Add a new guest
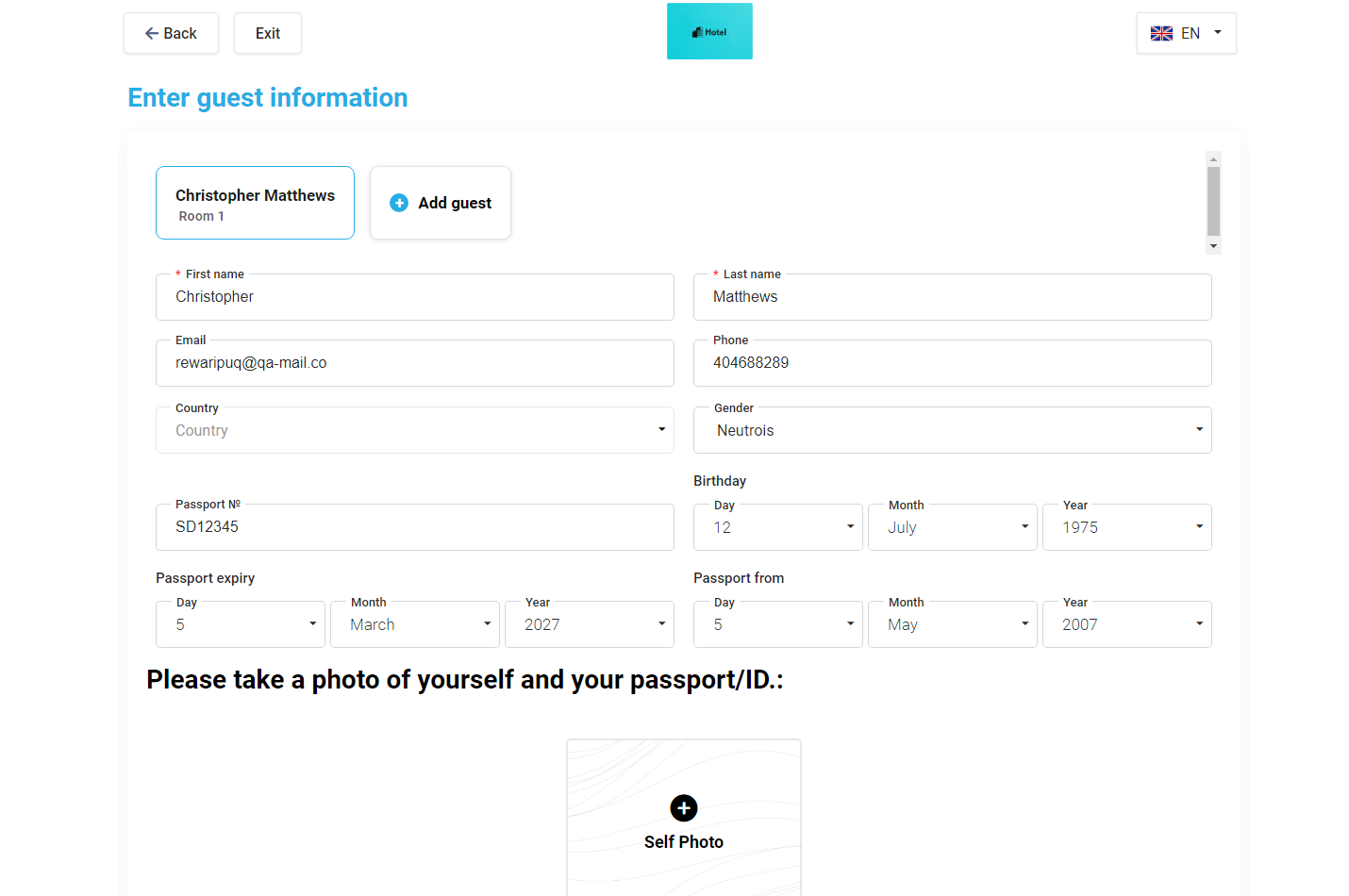 pos(441,203)
